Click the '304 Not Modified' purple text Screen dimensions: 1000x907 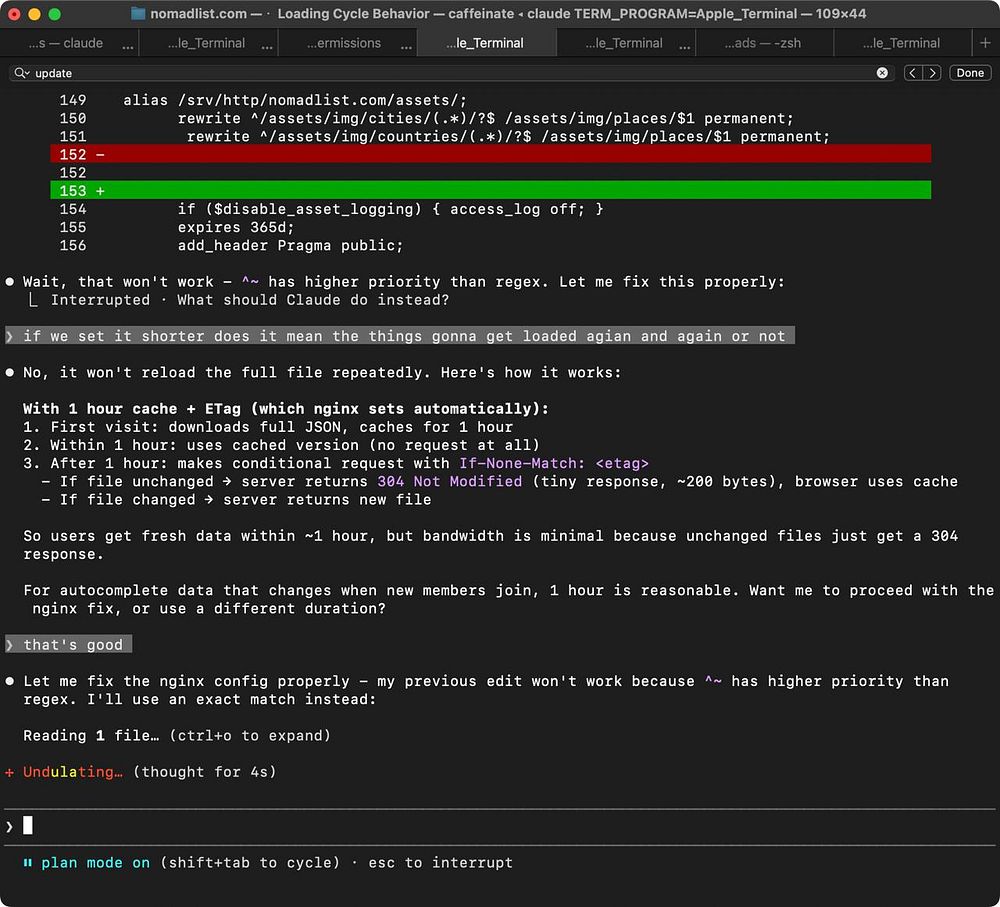(450, 482)
